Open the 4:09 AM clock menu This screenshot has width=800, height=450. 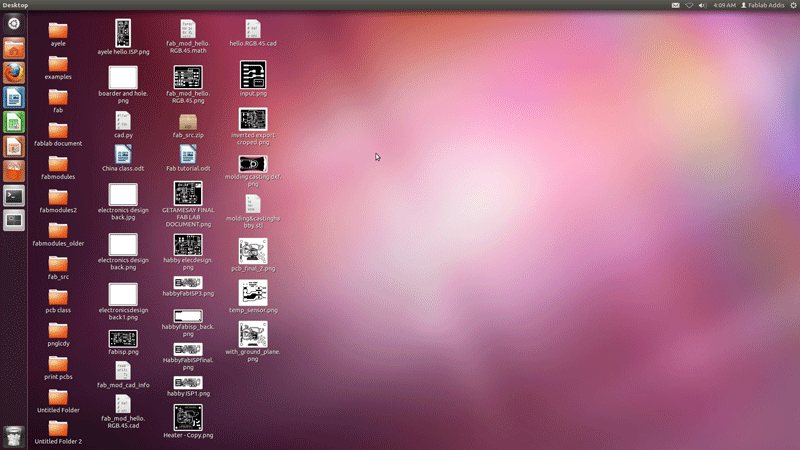[724, 5]
